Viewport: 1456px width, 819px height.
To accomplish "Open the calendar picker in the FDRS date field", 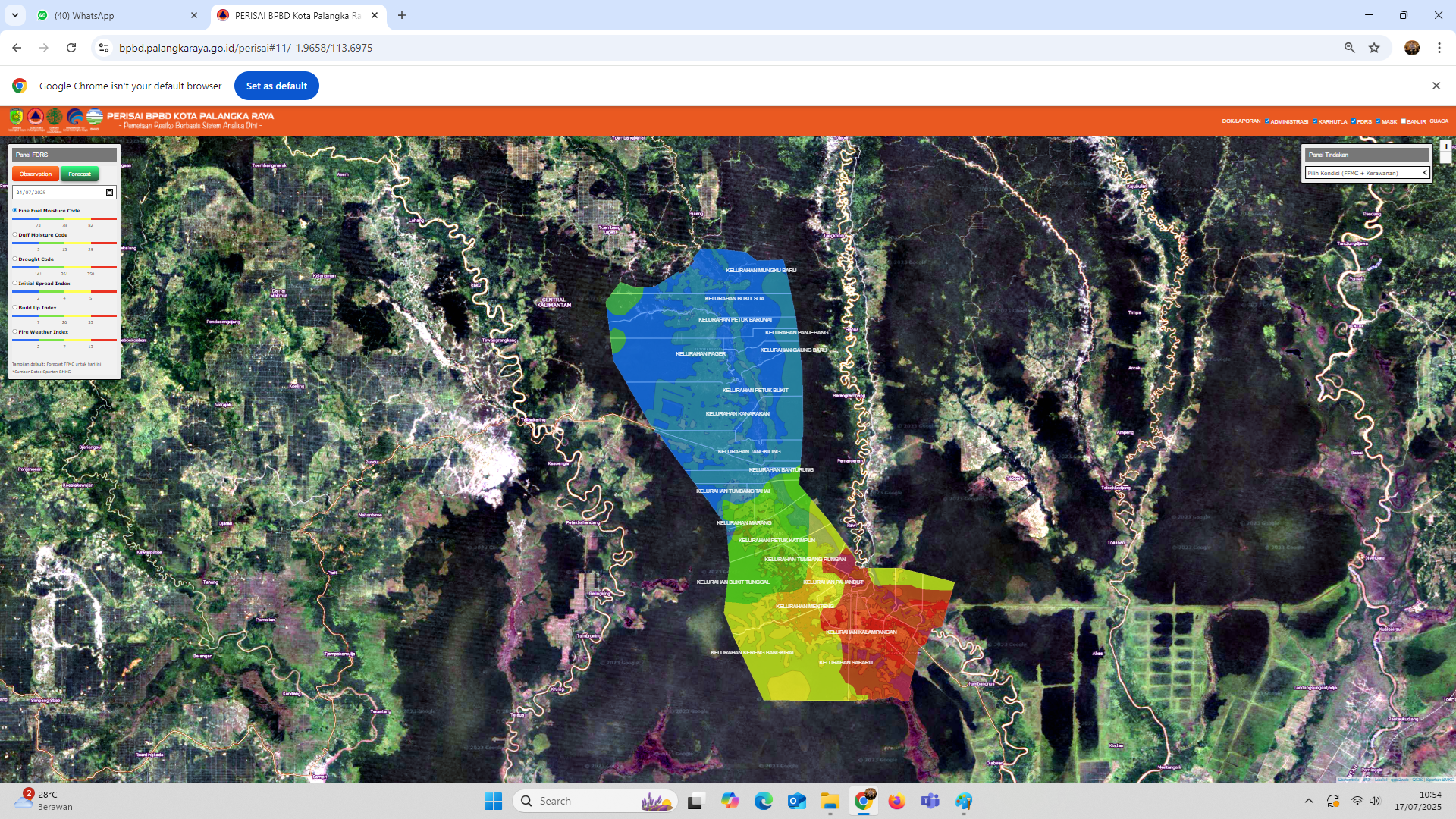I will click(109, 193).
